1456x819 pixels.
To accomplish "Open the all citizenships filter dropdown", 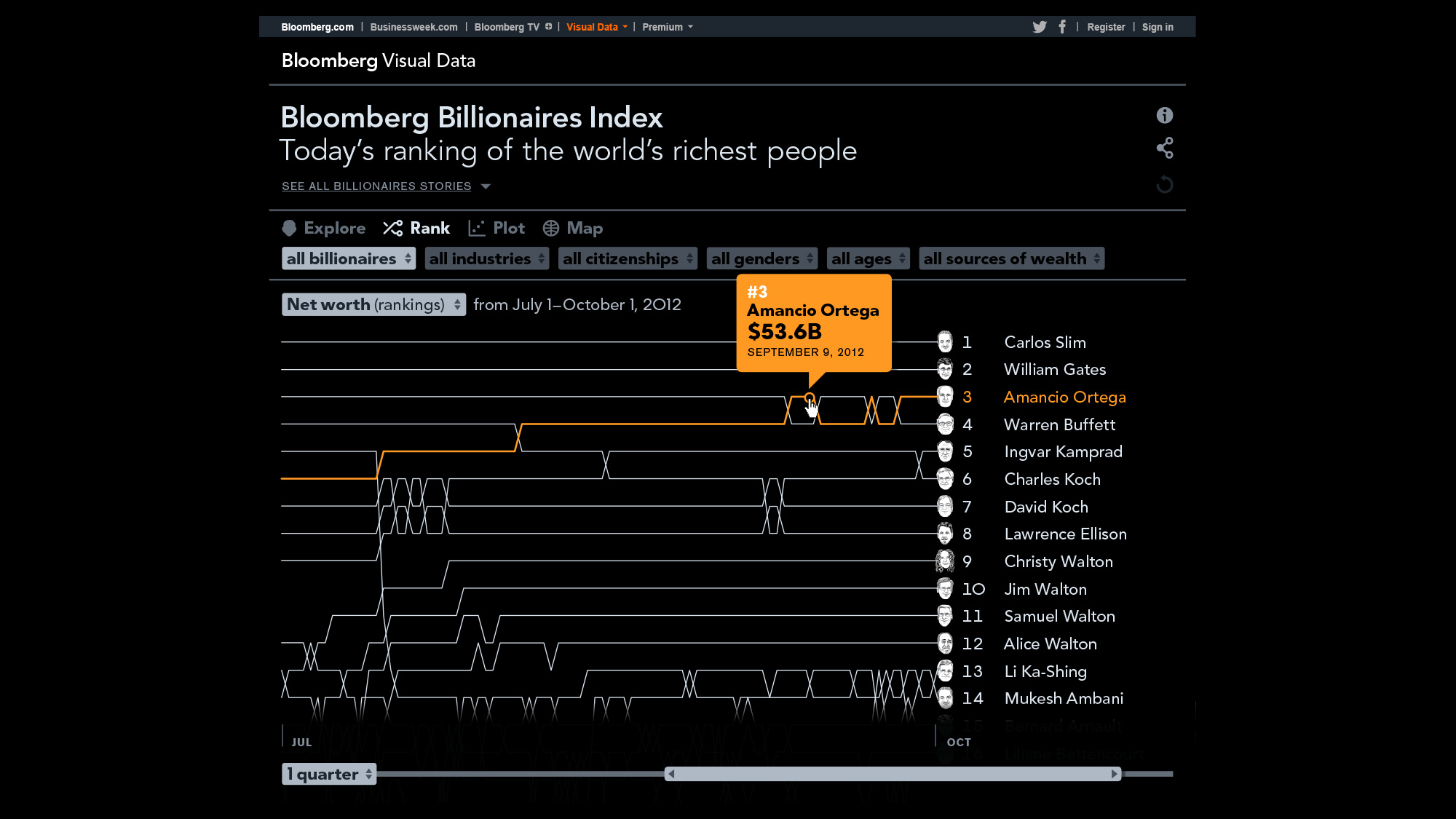I will point(628,259).
